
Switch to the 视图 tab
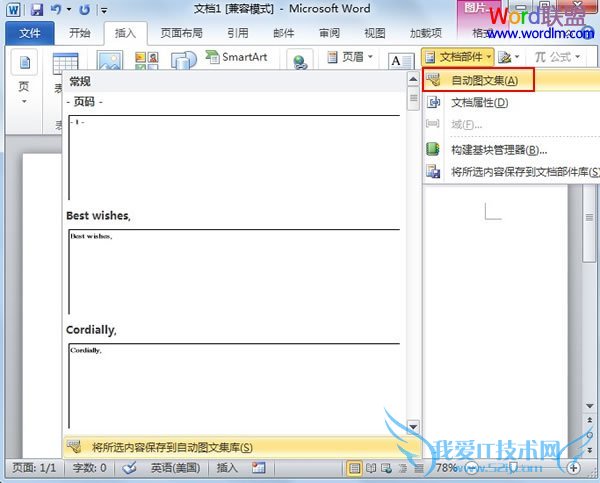click(x=375, y=34)
